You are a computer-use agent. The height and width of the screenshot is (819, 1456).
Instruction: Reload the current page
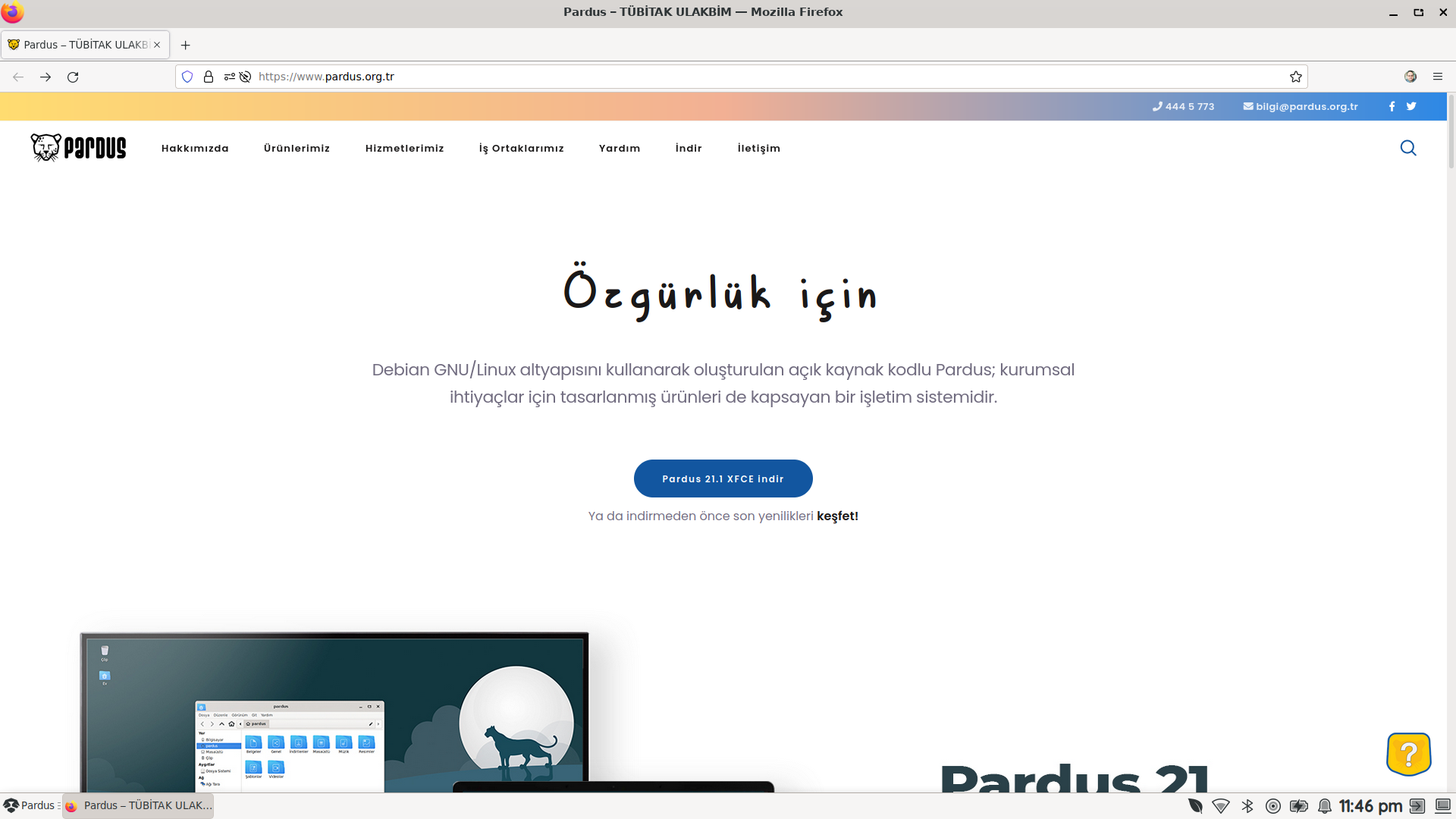[x=73, y=77]
